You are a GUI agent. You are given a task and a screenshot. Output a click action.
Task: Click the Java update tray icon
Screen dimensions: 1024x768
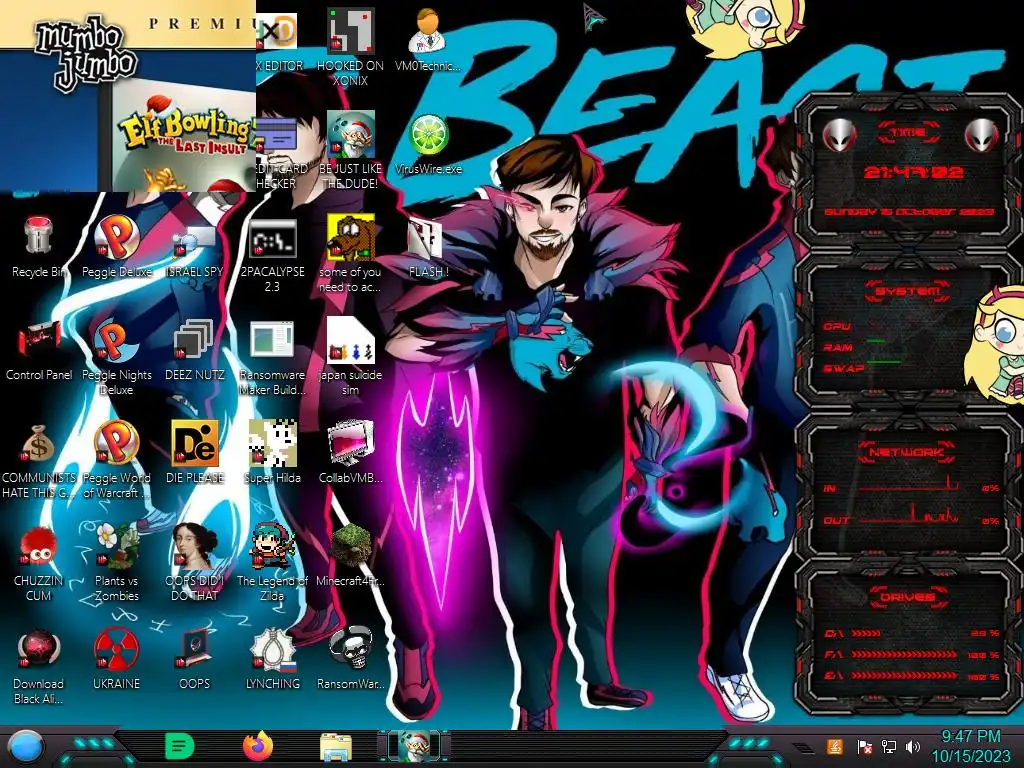tap(835, 746)
